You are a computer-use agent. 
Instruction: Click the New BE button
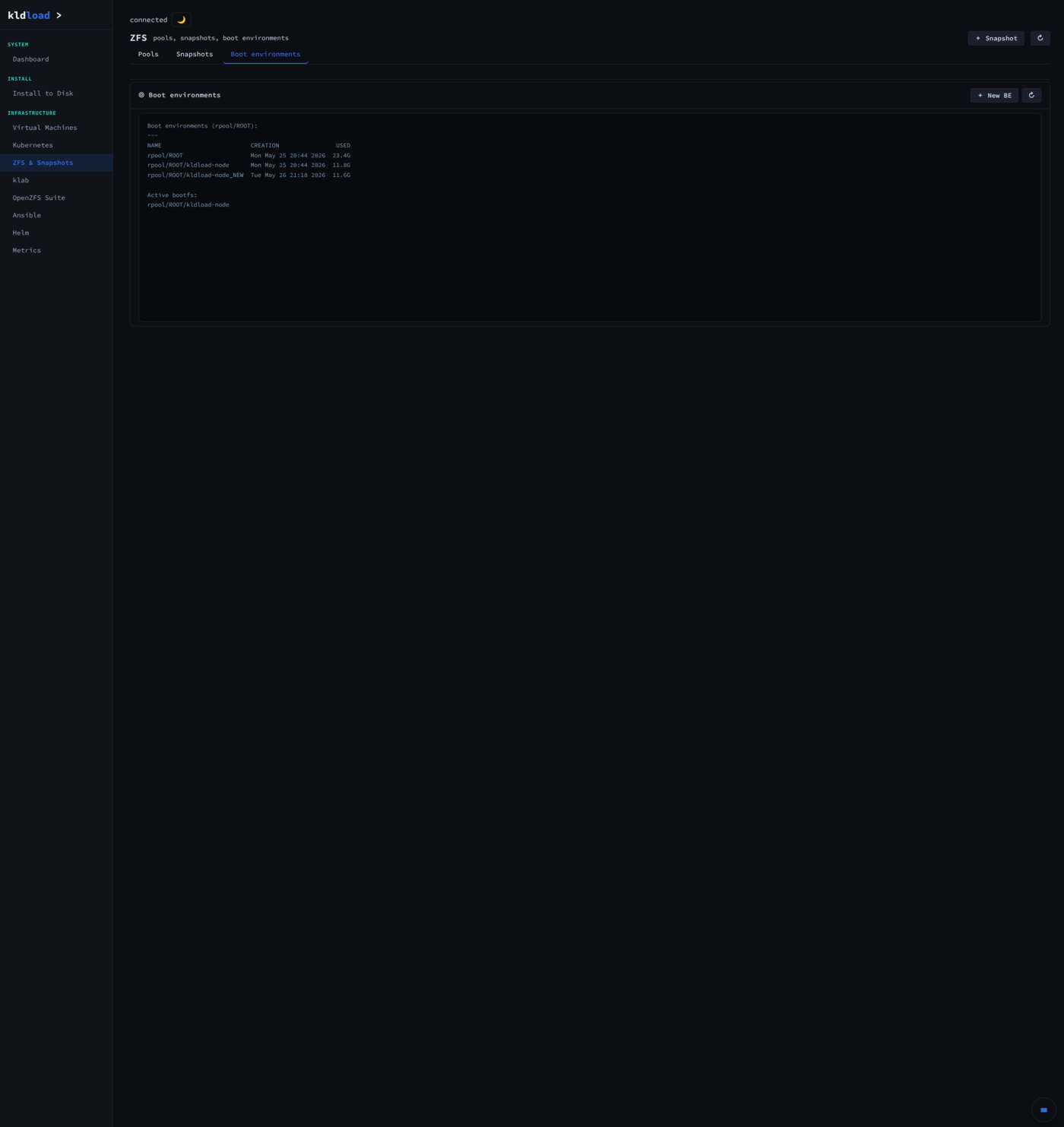pos(994,95)
